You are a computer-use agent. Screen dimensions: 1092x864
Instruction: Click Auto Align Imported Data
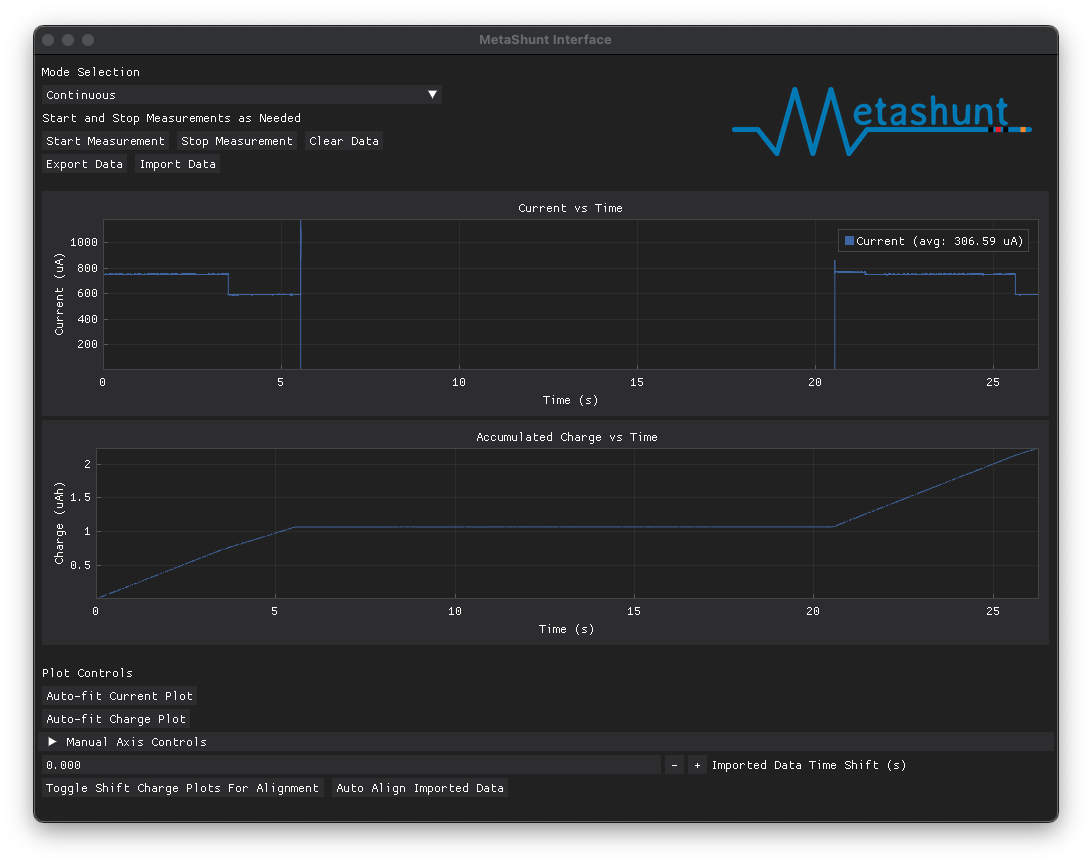tap(419, 788)
